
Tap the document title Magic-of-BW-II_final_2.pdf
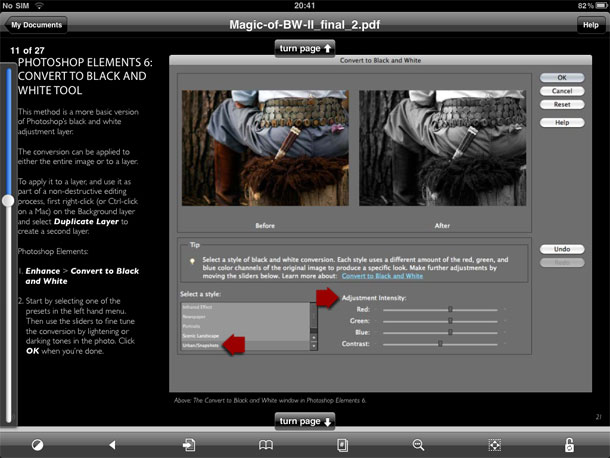[305, 25]
